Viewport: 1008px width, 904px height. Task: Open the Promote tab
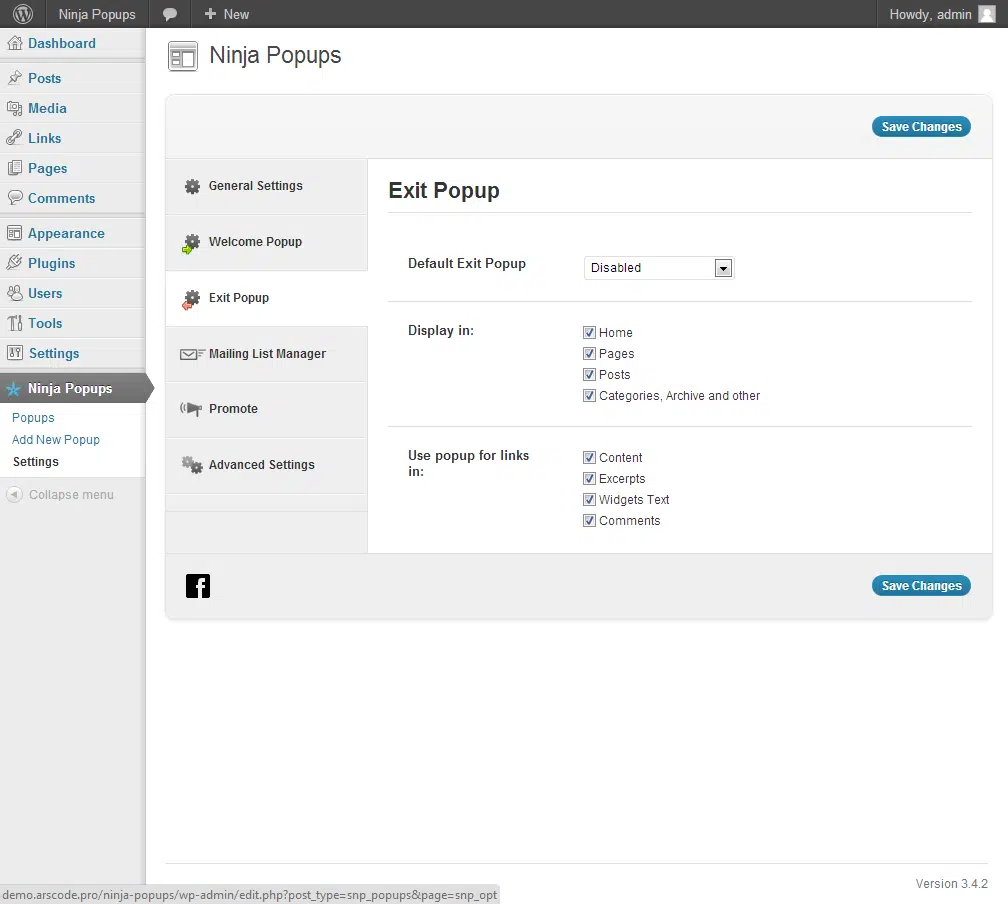pyautogui.click(x=266, y=410)
